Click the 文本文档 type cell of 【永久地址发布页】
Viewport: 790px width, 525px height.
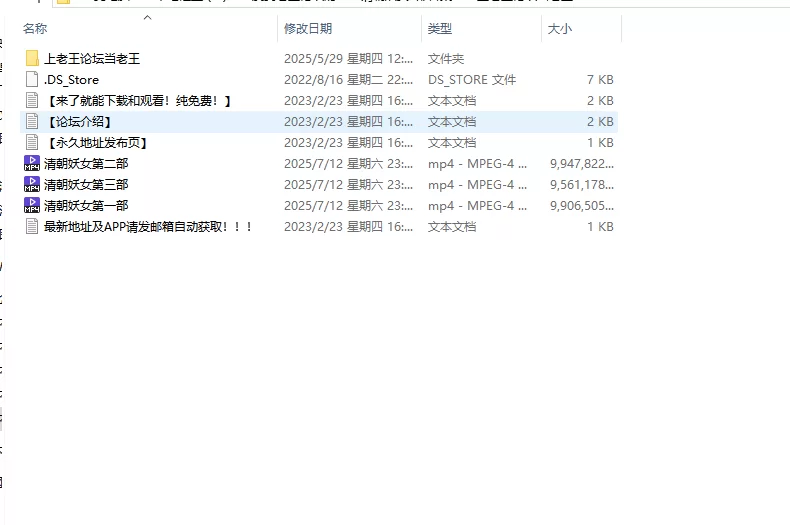click(452, 143)
